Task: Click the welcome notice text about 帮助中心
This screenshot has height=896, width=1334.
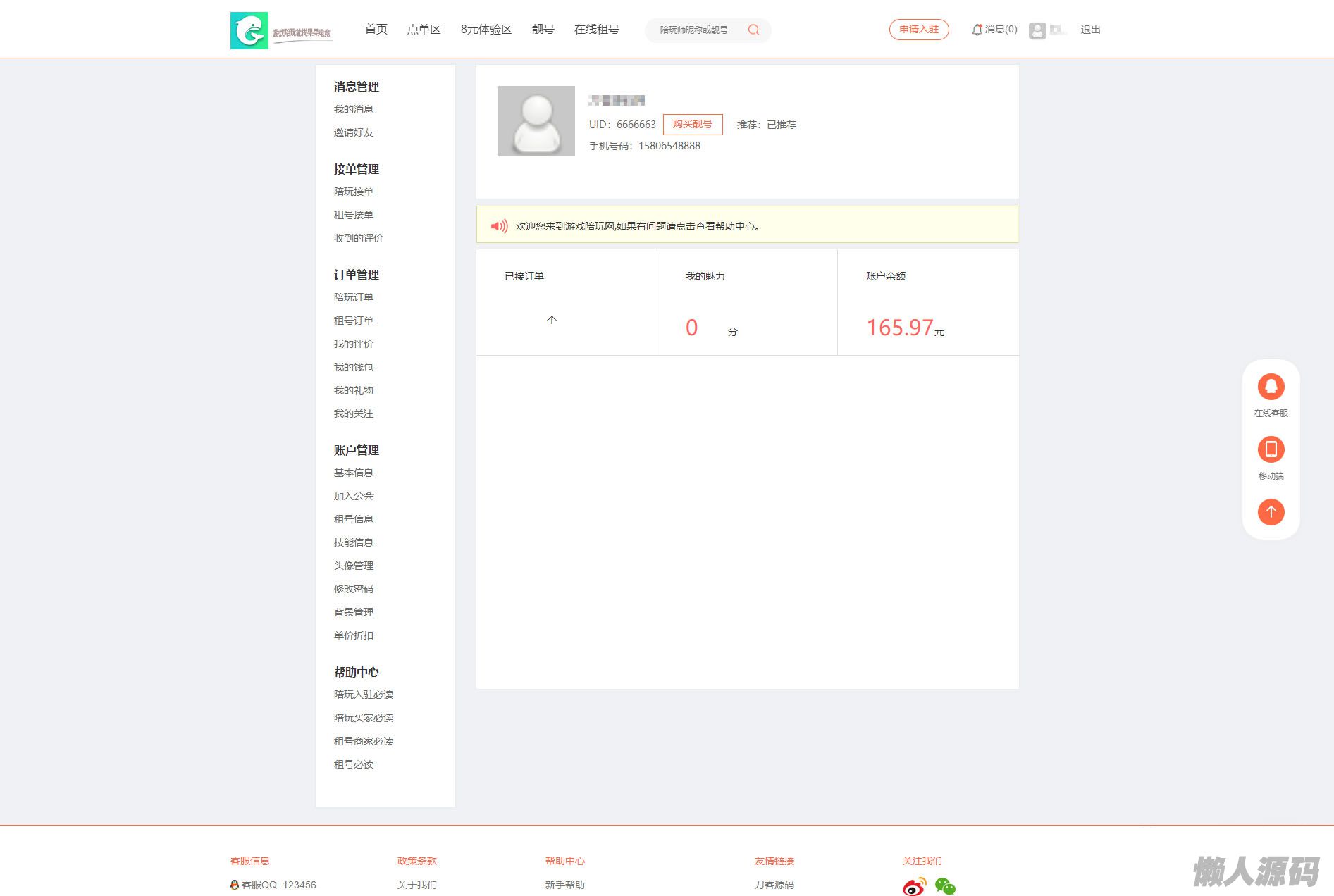Action: [x=638, y=226]
